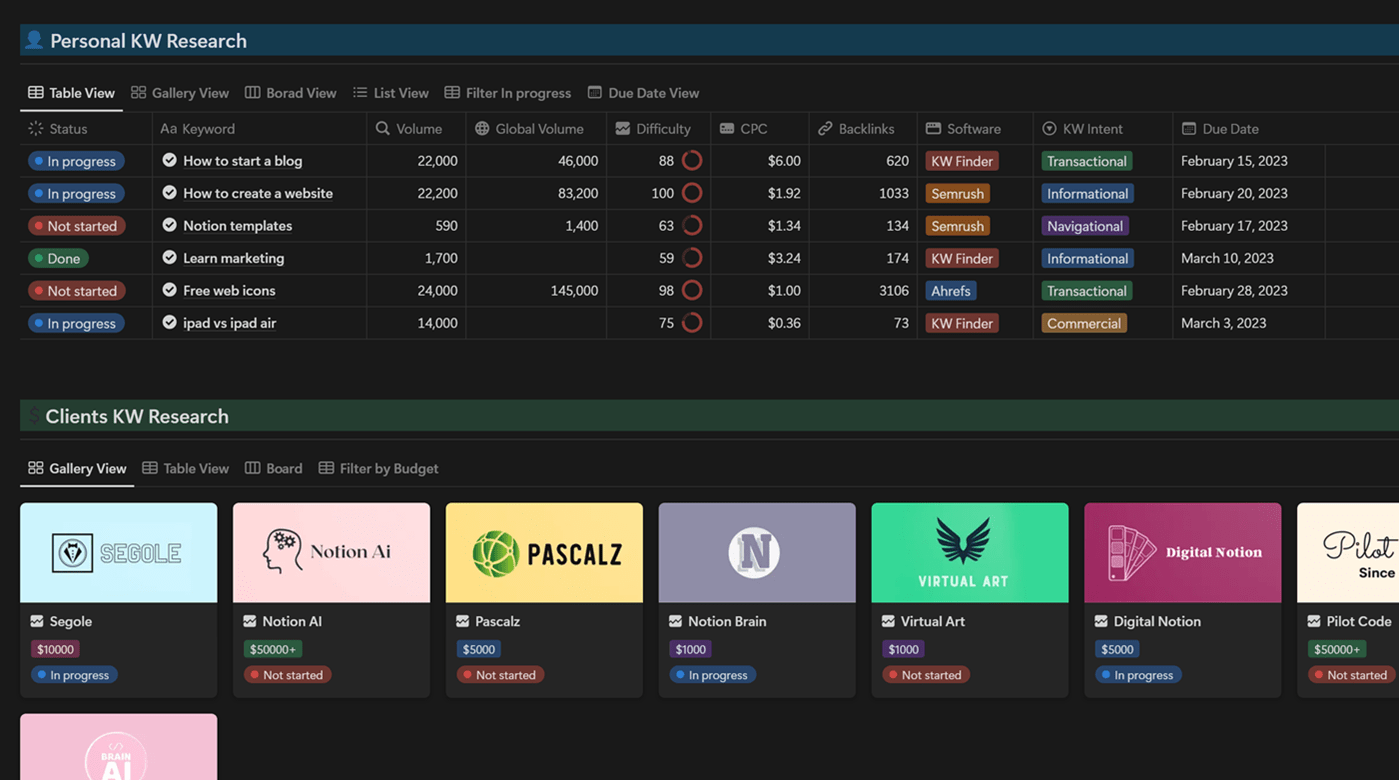Click the Global Volume globe icon

pyautogui.click(x=482, y=129)
